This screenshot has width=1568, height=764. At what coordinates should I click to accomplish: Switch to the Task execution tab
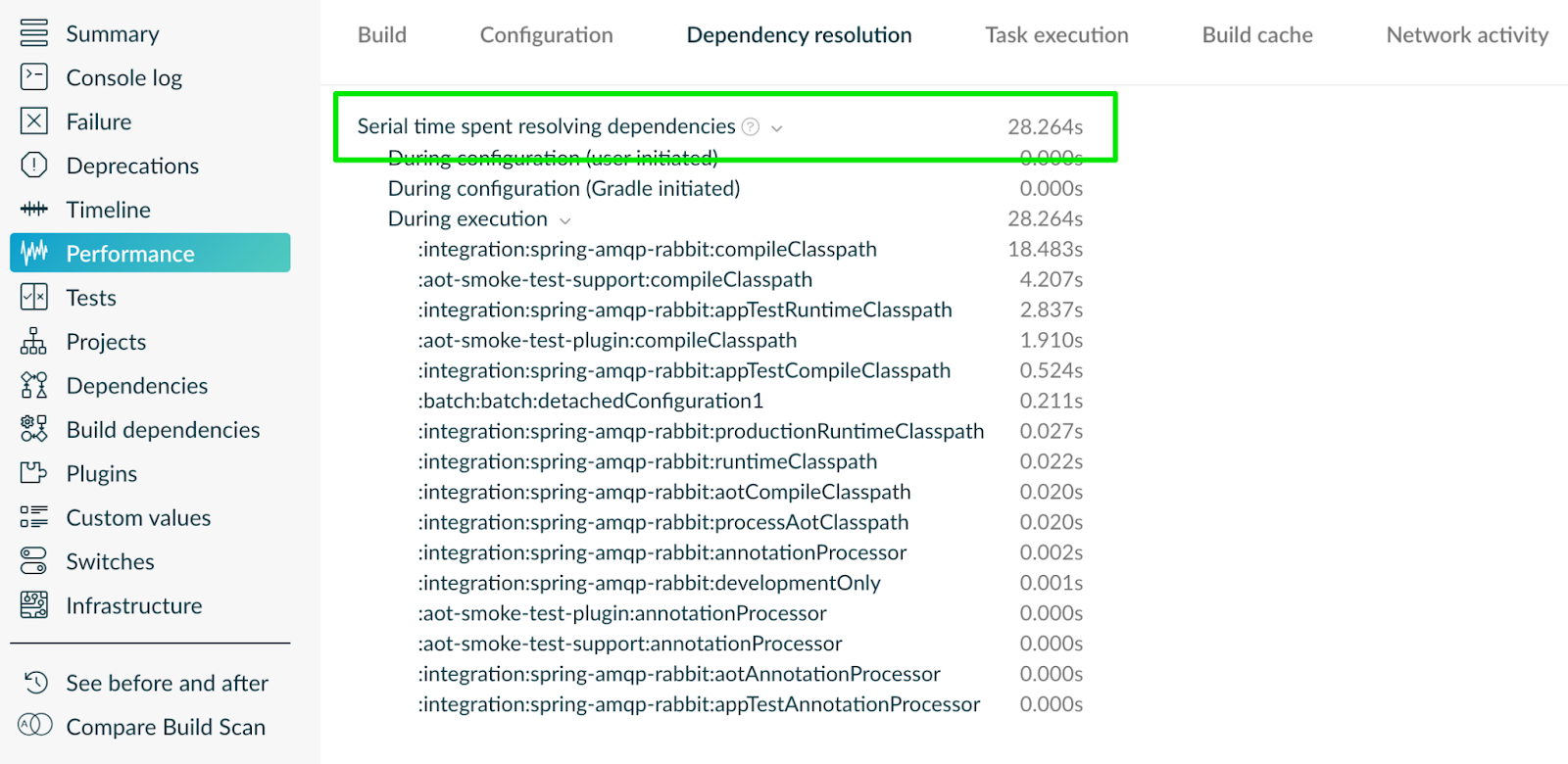(x=1056, y=35)
